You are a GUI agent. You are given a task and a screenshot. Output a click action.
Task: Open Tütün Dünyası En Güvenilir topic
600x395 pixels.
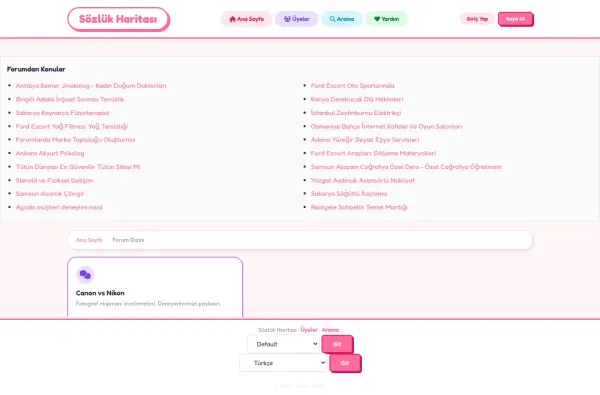(x=78, y=167)
